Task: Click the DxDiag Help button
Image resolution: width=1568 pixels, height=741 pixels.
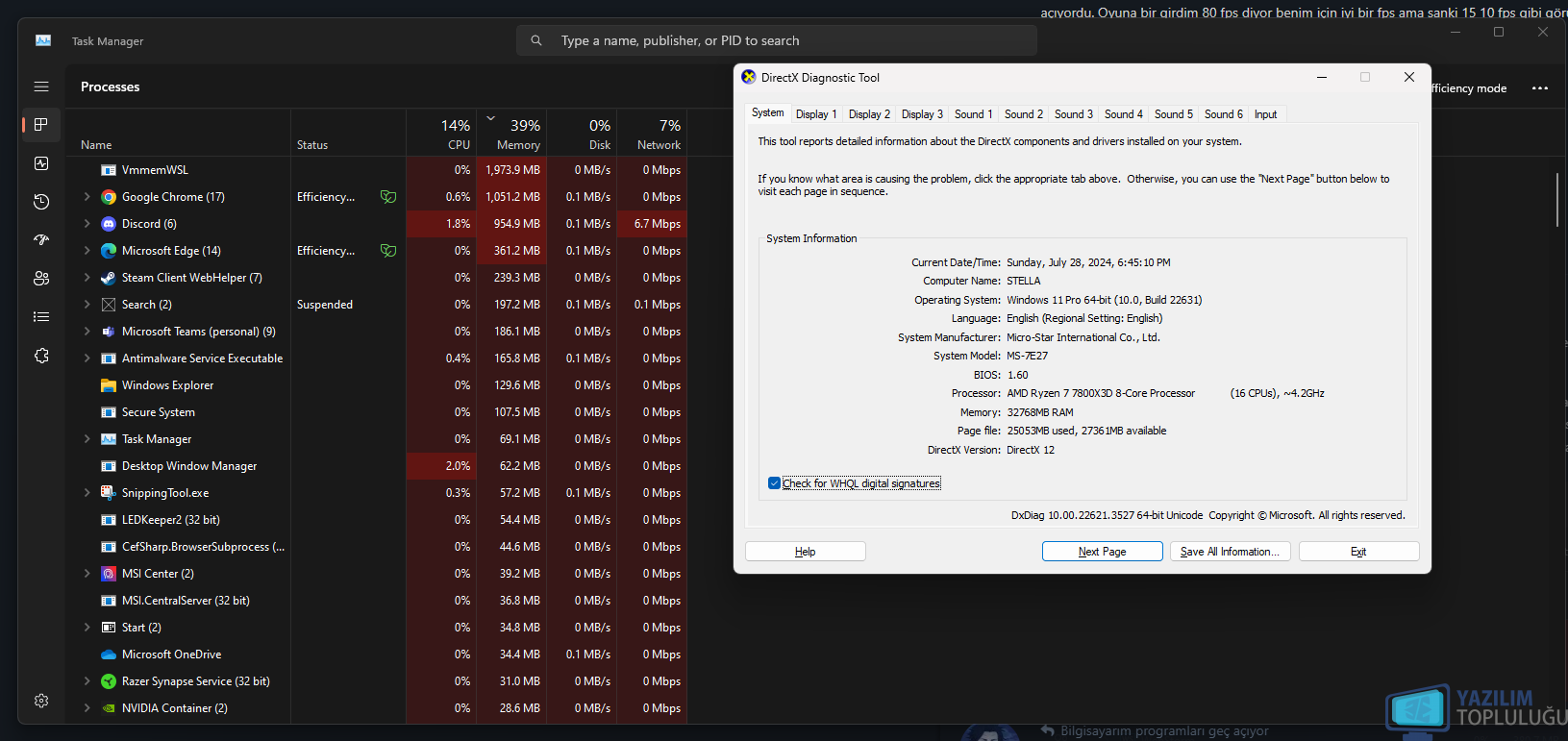Action: click(x=805, y=552)
